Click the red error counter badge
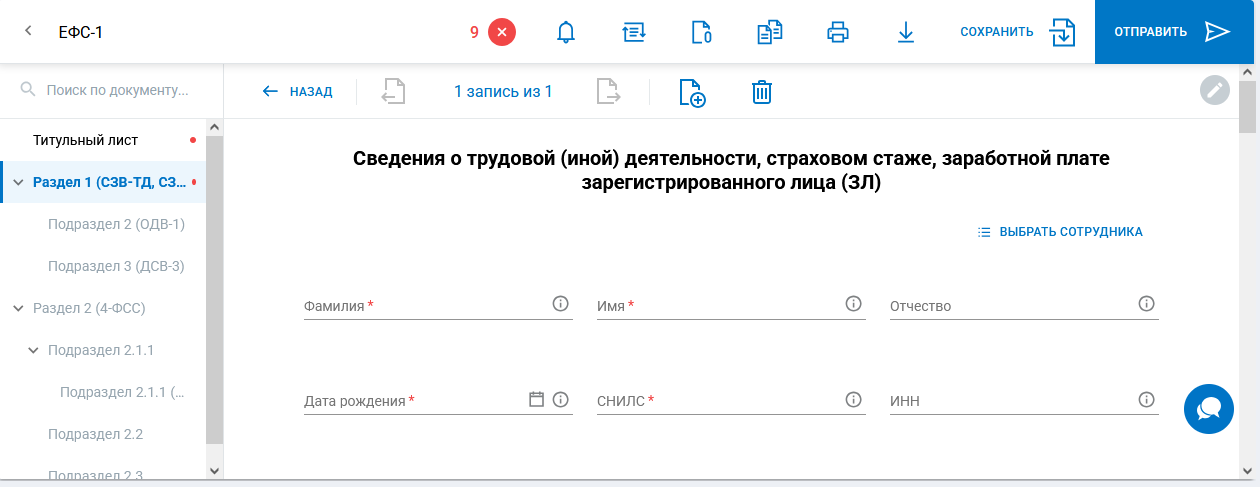1260x487 pixels. point(501,32)
